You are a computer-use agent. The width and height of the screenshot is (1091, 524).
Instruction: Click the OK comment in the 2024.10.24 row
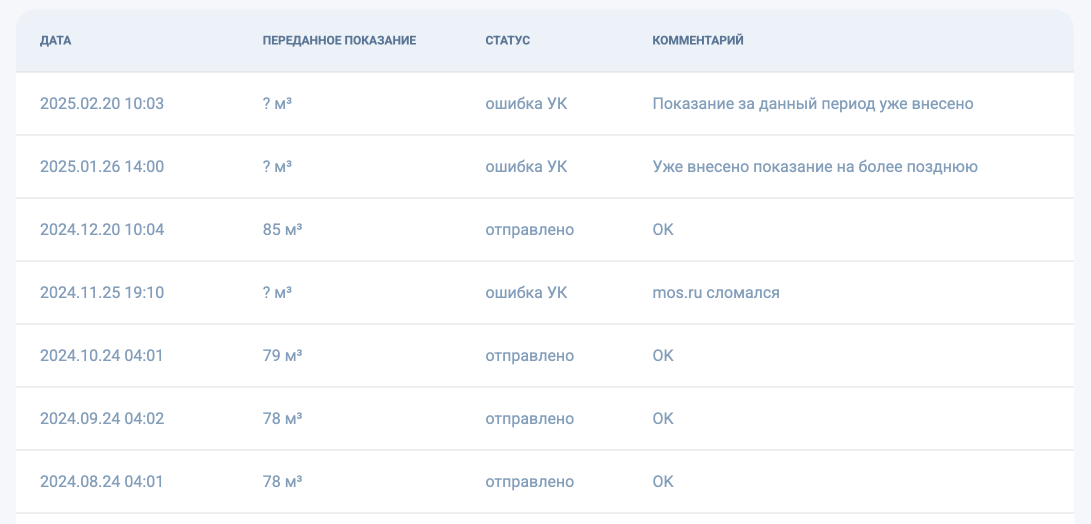click(663, 356)
